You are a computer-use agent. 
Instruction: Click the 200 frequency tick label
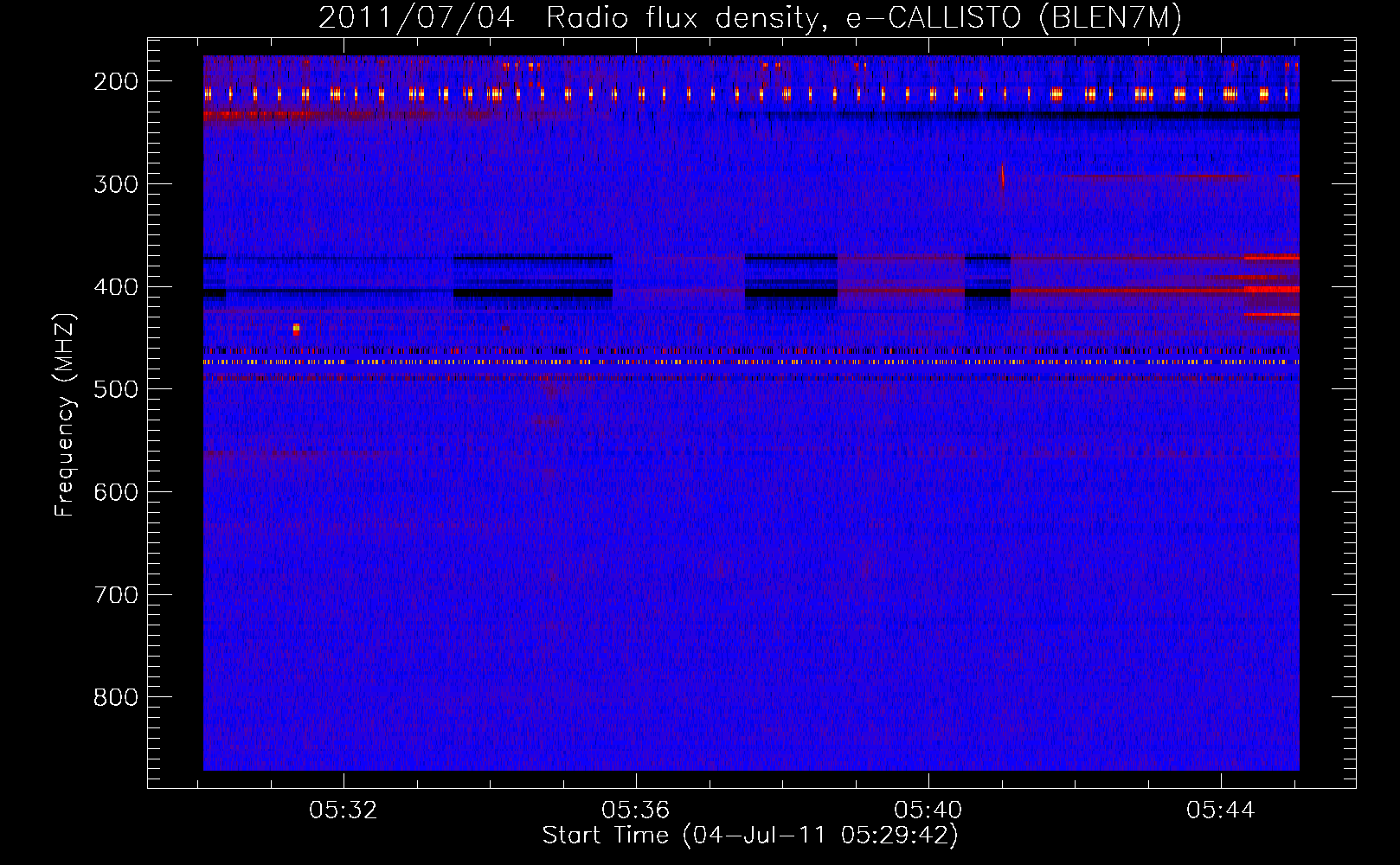116,81
